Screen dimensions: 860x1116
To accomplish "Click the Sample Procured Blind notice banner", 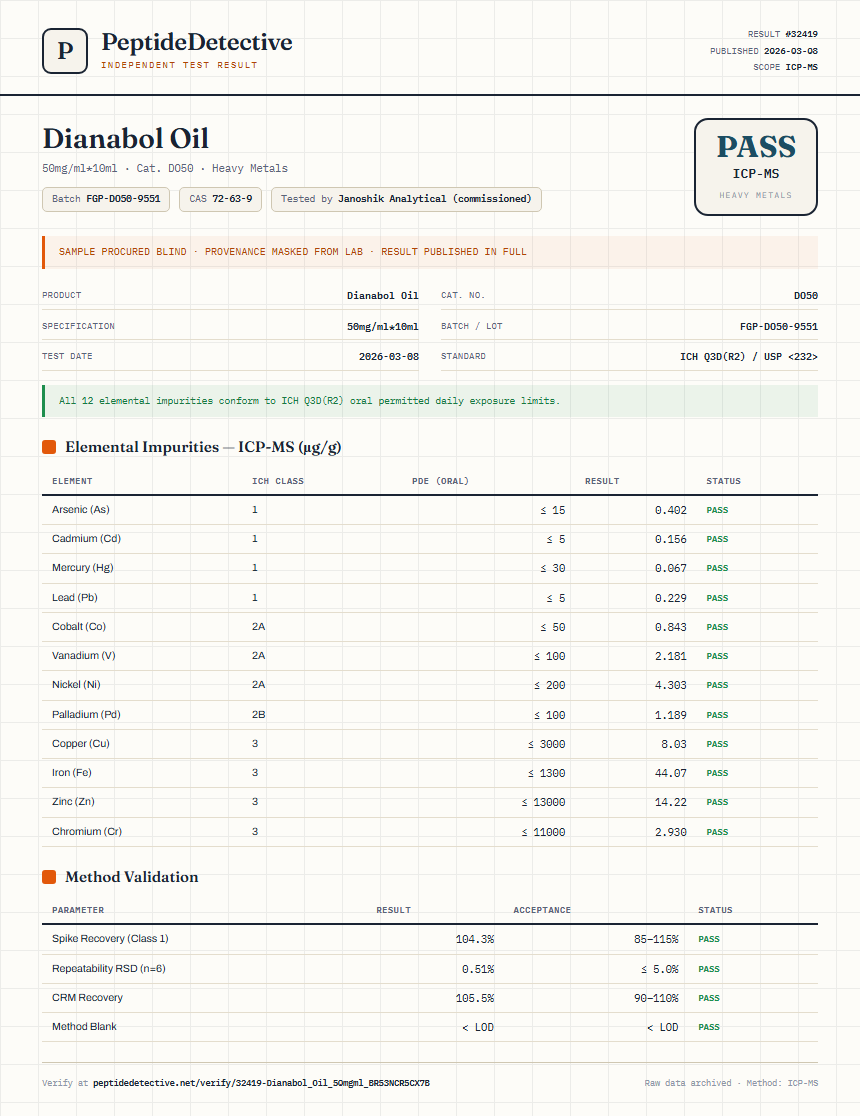I will point(430,252).
